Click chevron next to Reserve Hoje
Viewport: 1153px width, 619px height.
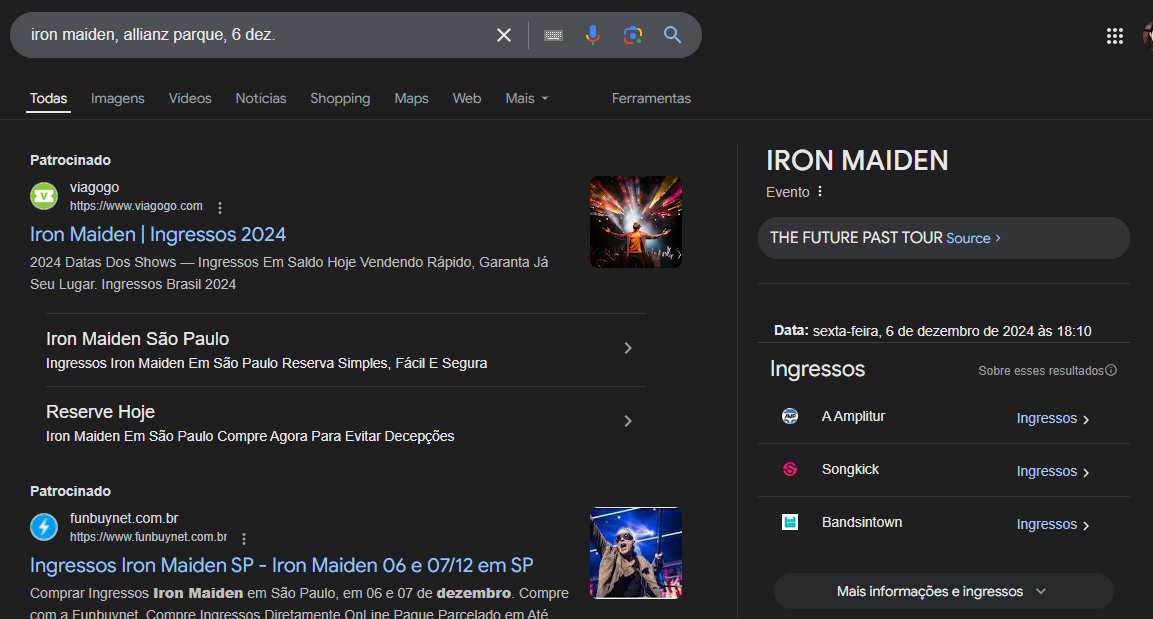tap(628, 421)
